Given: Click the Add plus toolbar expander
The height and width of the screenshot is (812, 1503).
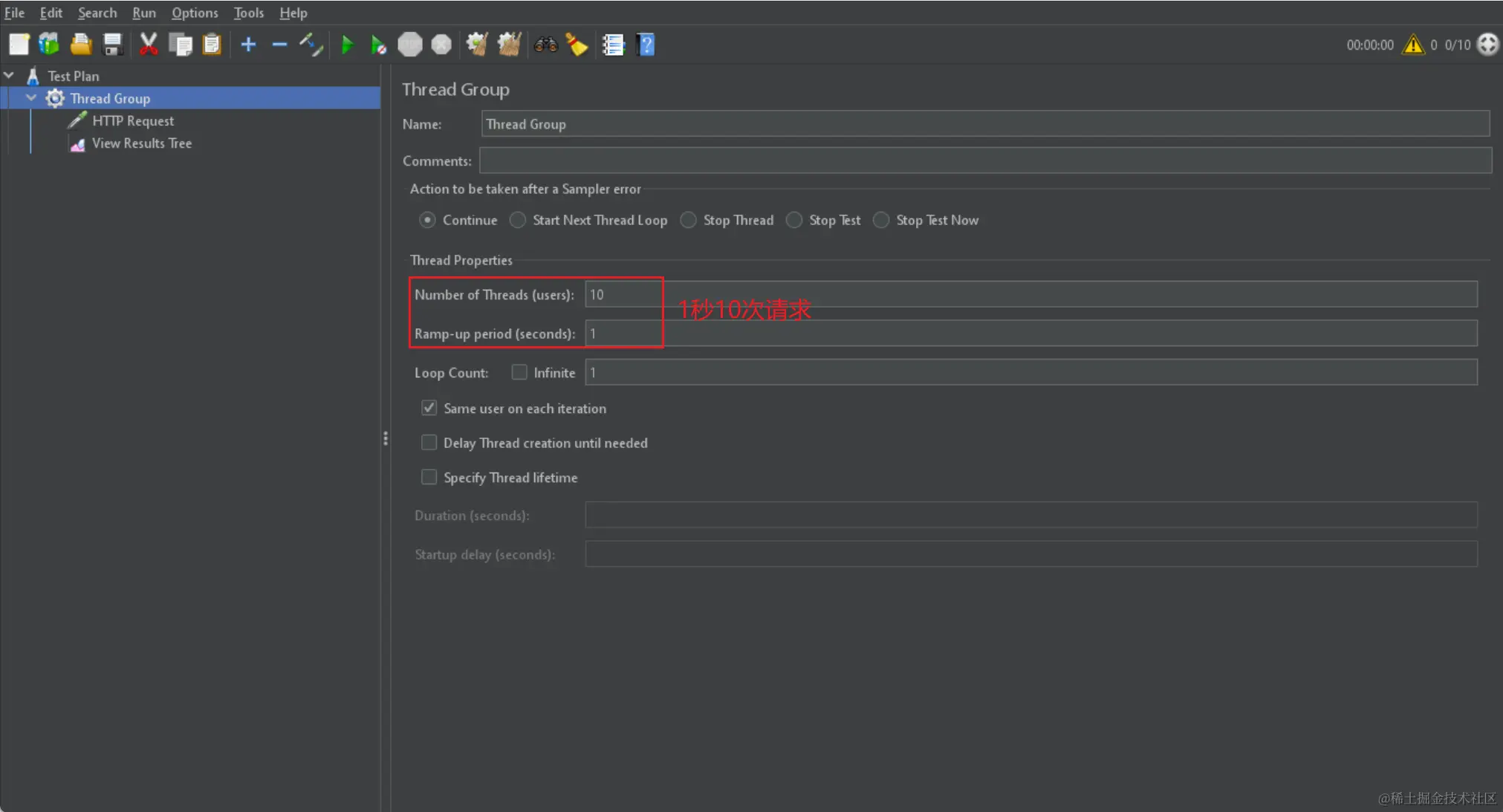Looking at the screenshot, I should 248,45.
